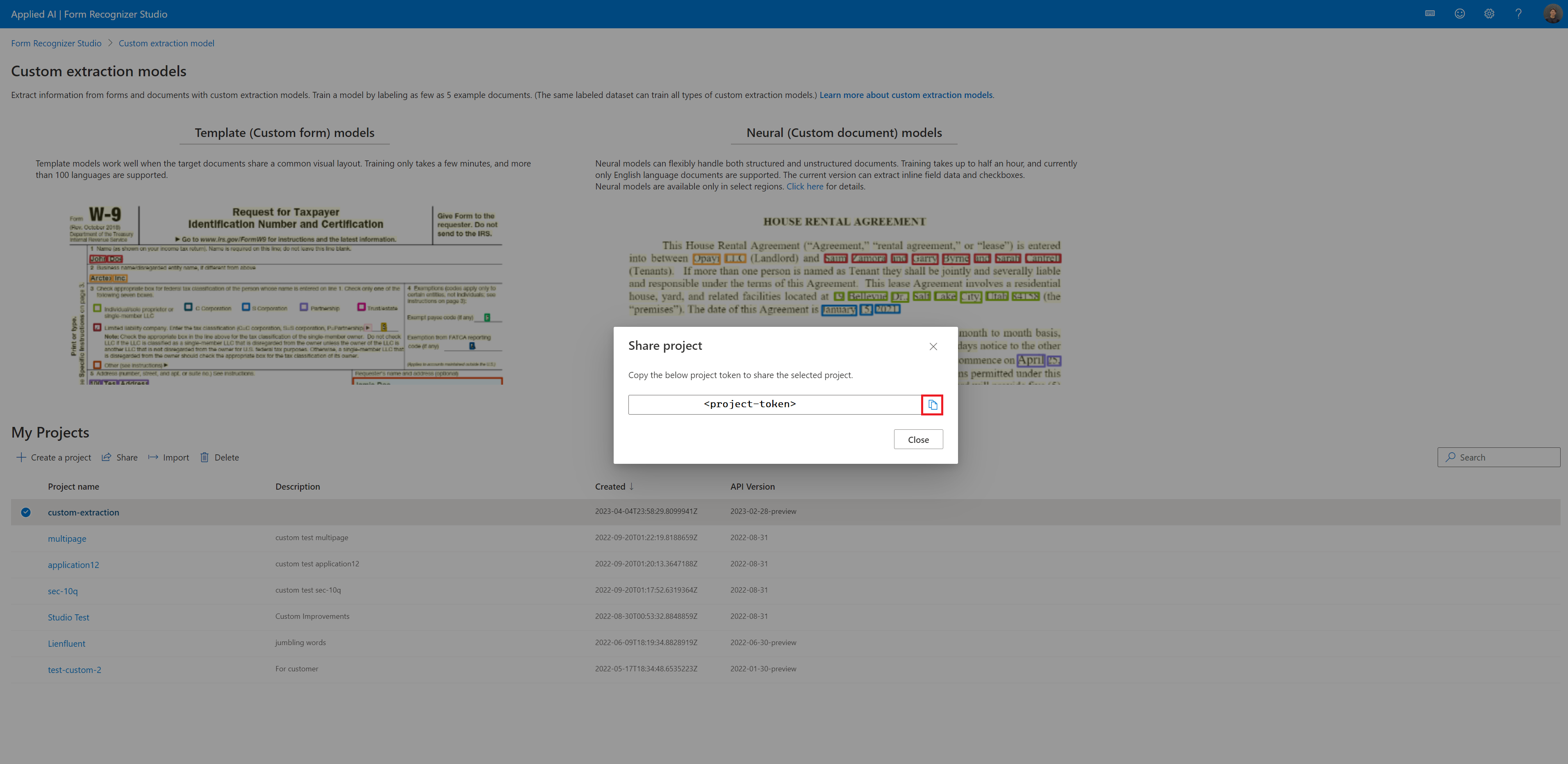Click the Delete project icon in toolbar

(x=204, y=457)
